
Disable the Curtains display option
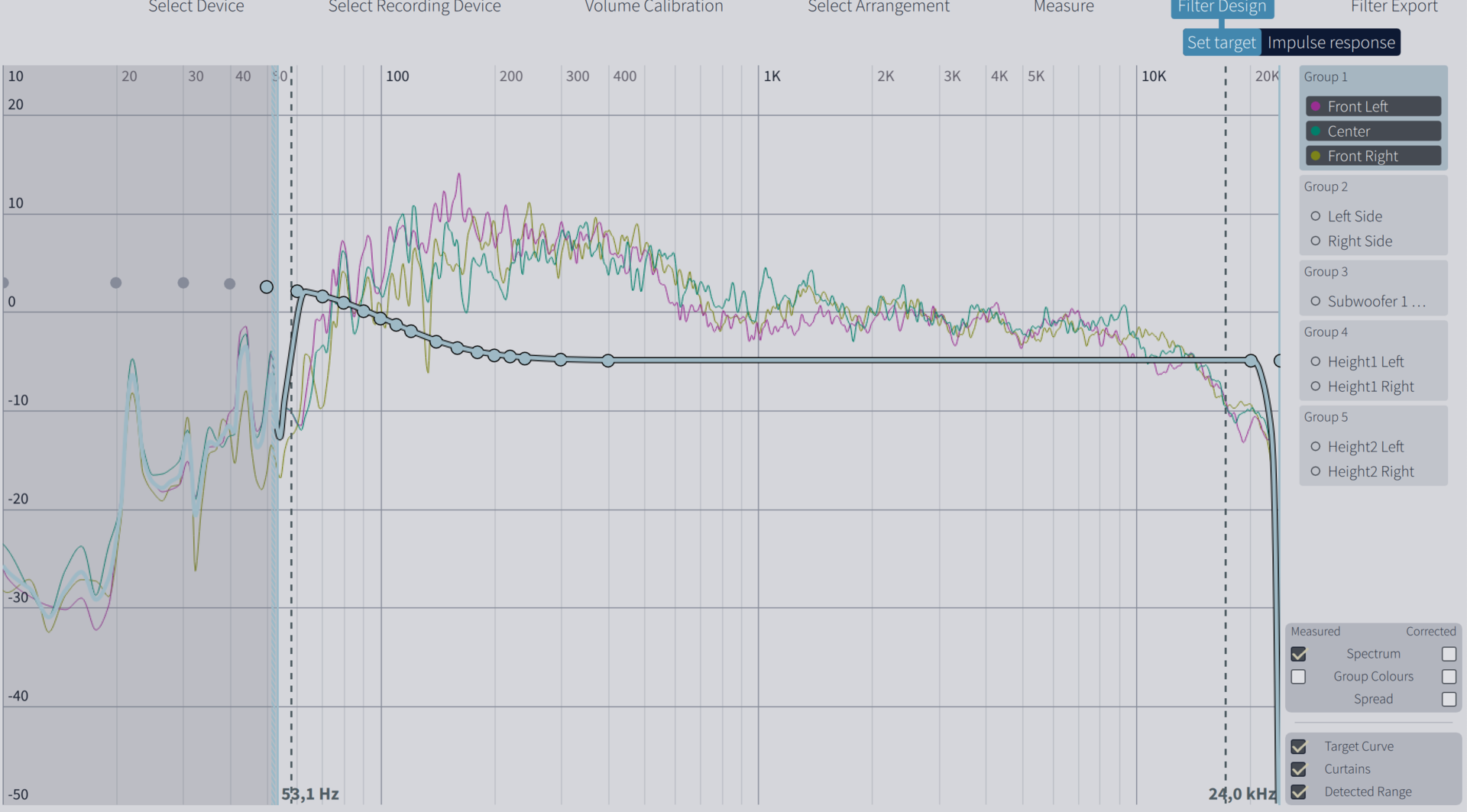coord(1298,769)
